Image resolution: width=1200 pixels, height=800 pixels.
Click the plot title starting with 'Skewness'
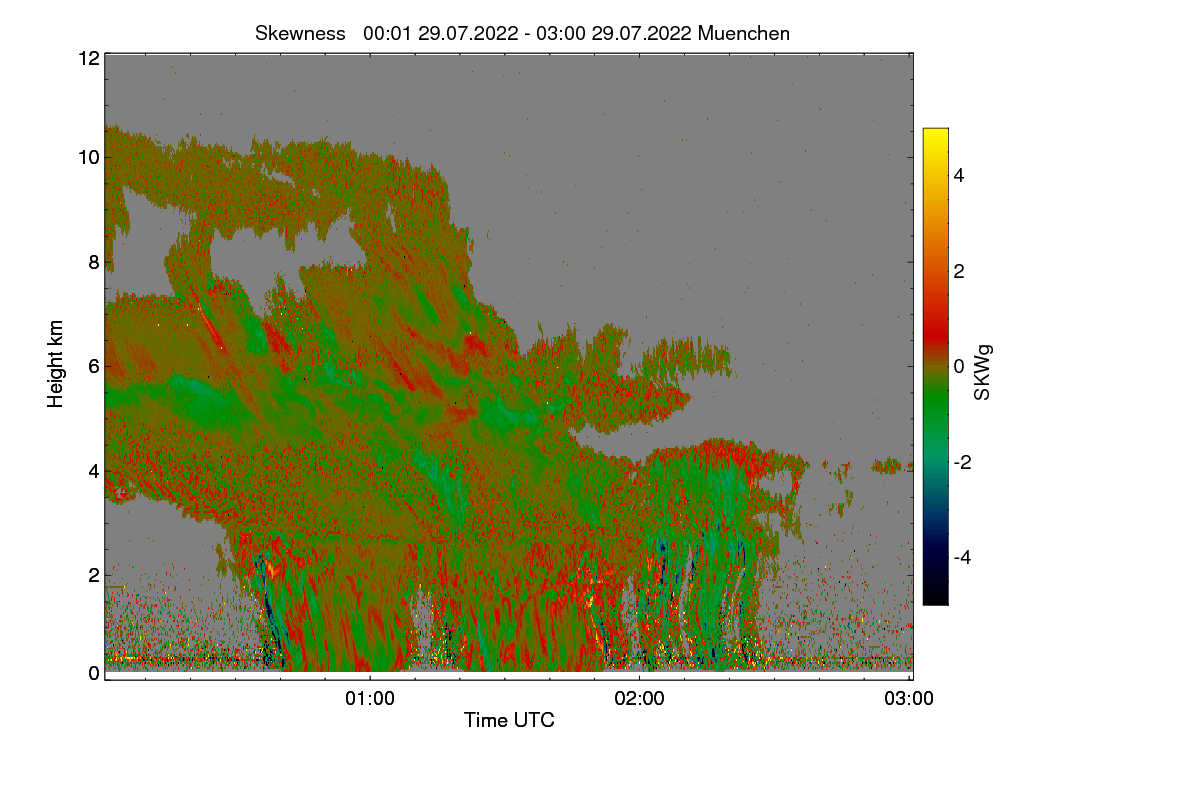[x=522, y=33]
